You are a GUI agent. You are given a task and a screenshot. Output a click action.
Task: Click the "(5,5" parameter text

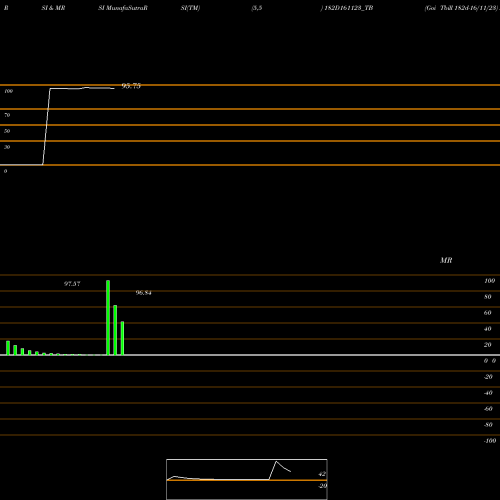(257, 8)
